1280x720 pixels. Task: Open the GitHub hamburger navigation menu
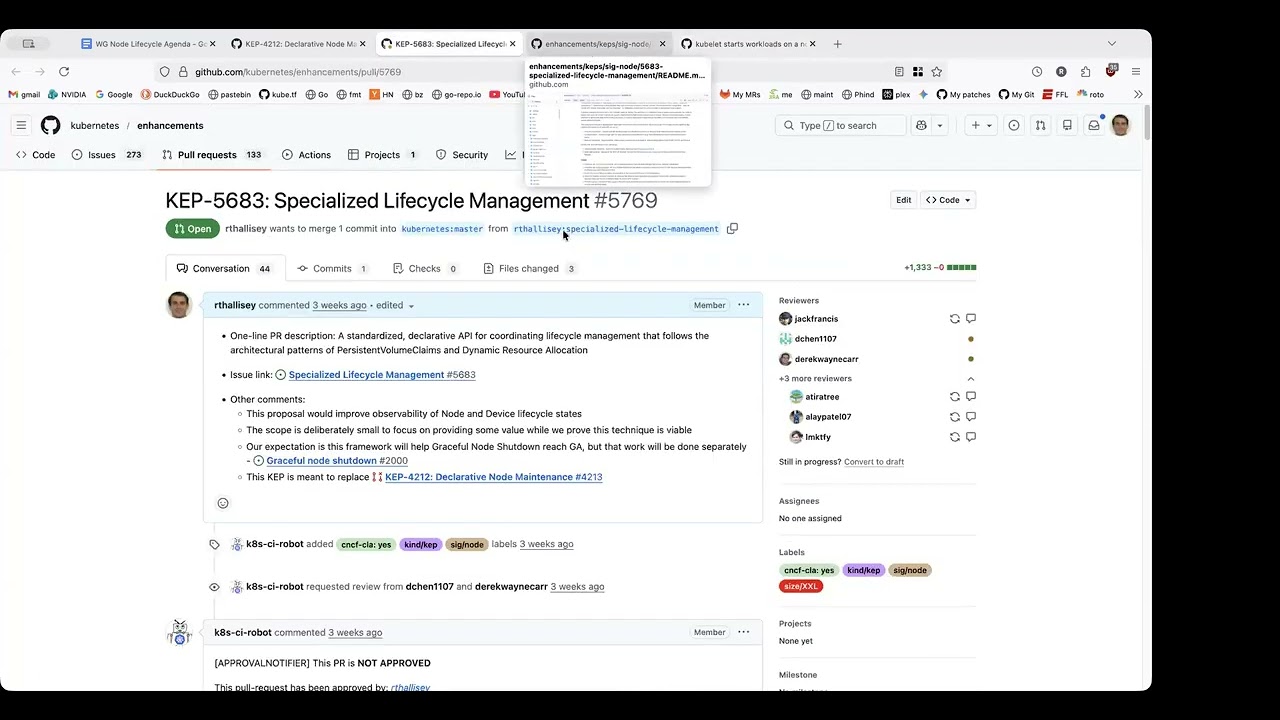click(21, 125)
